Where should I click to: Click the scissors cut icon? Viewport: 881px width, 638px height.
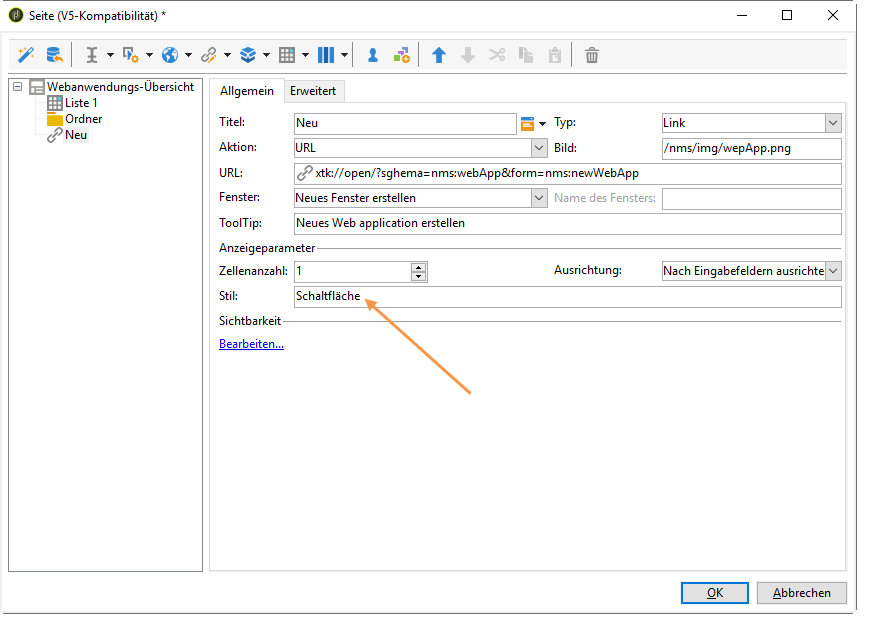point(497,55)
